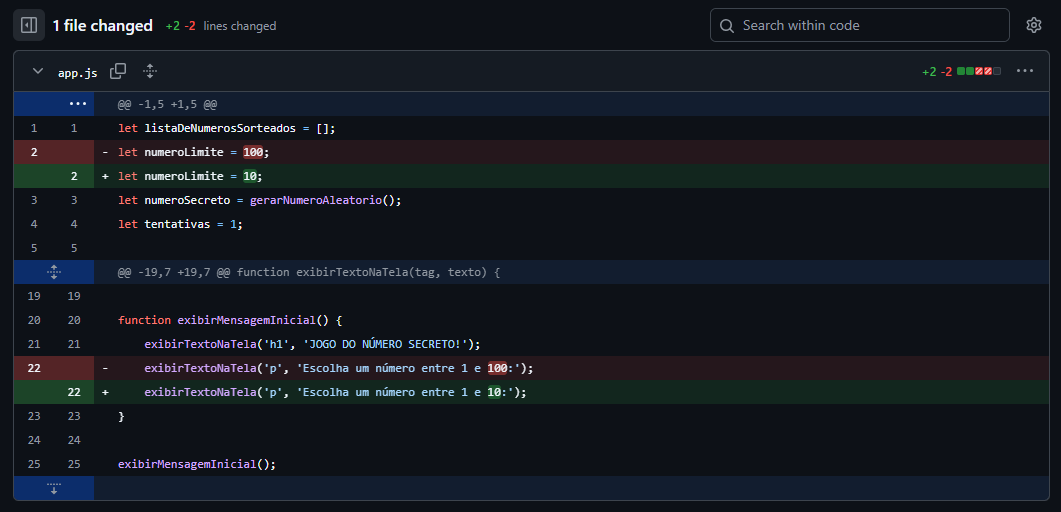
Task: Expand lines between the two hunks
Action: [x=54, y=273]
